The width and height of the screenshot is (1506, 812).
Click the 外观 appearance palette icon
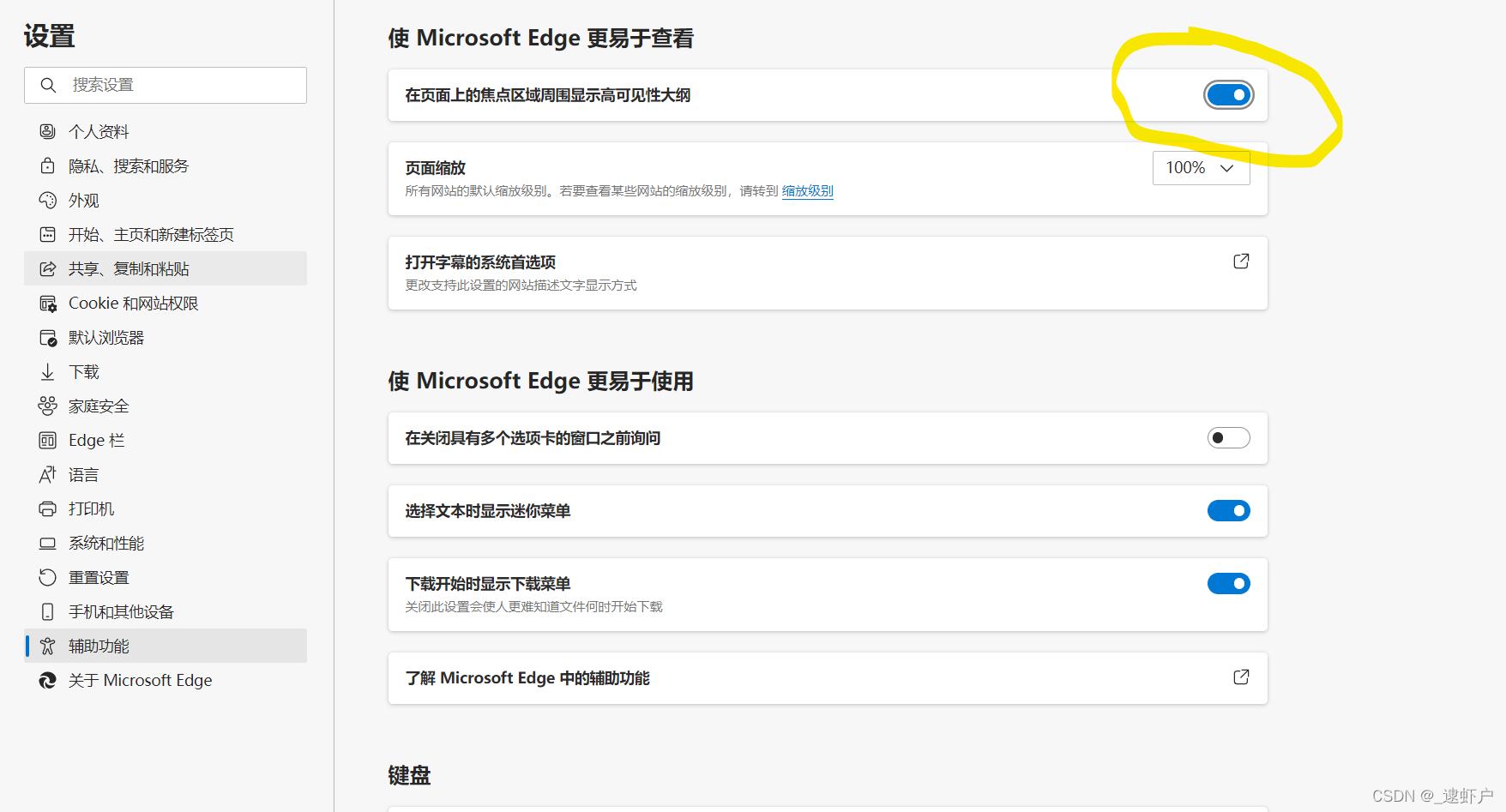(48, 200)
